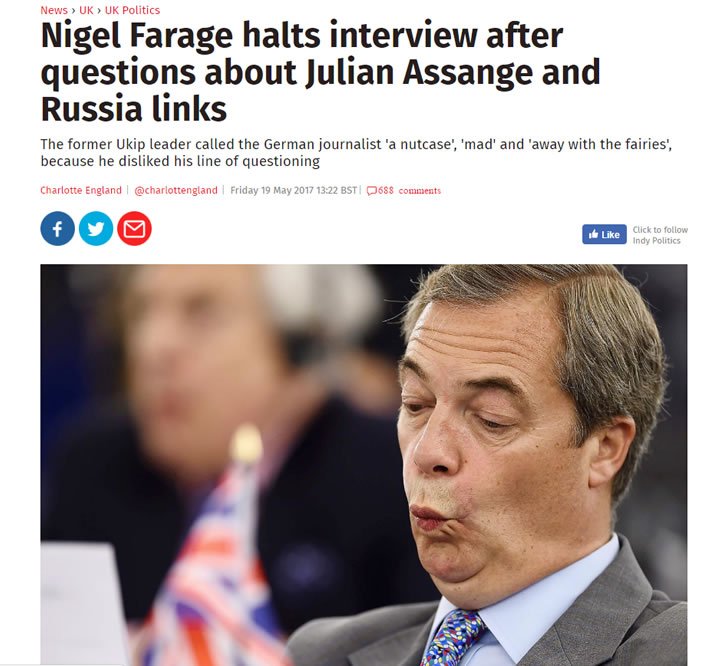Go to the UK breadcrumb section
Screen dimensions: 716x666
(86, 10)
